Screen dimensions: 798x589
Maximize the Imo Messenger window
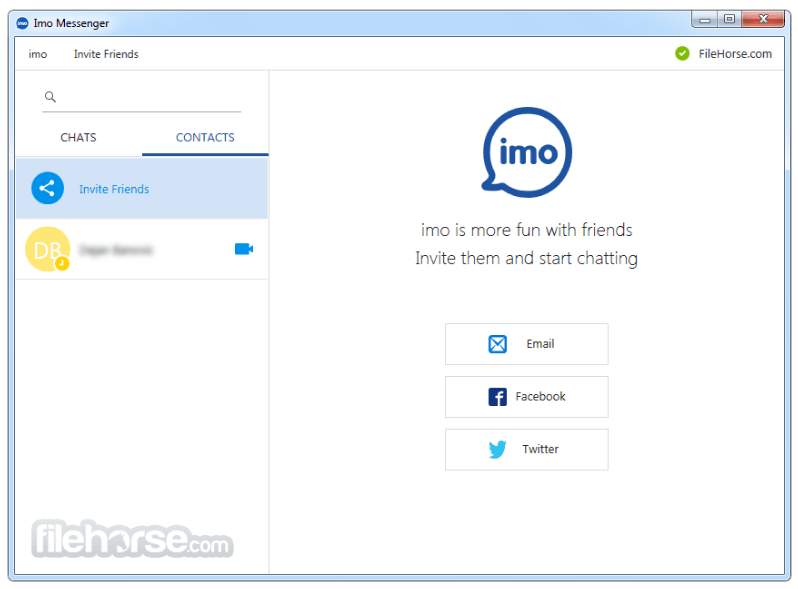pos(729,19)
